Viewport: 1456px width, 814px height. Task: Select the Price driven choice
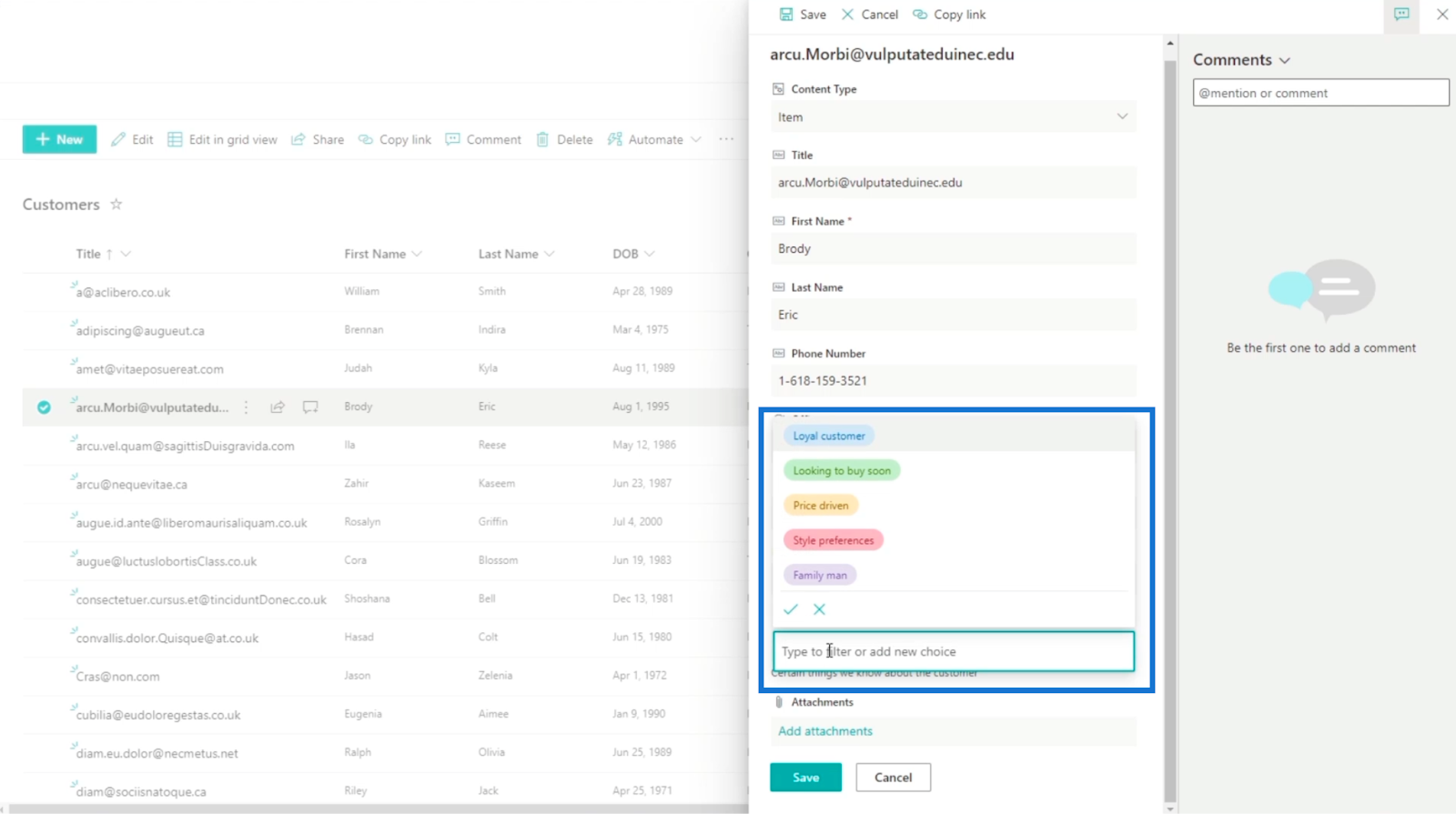pos(820,505)
